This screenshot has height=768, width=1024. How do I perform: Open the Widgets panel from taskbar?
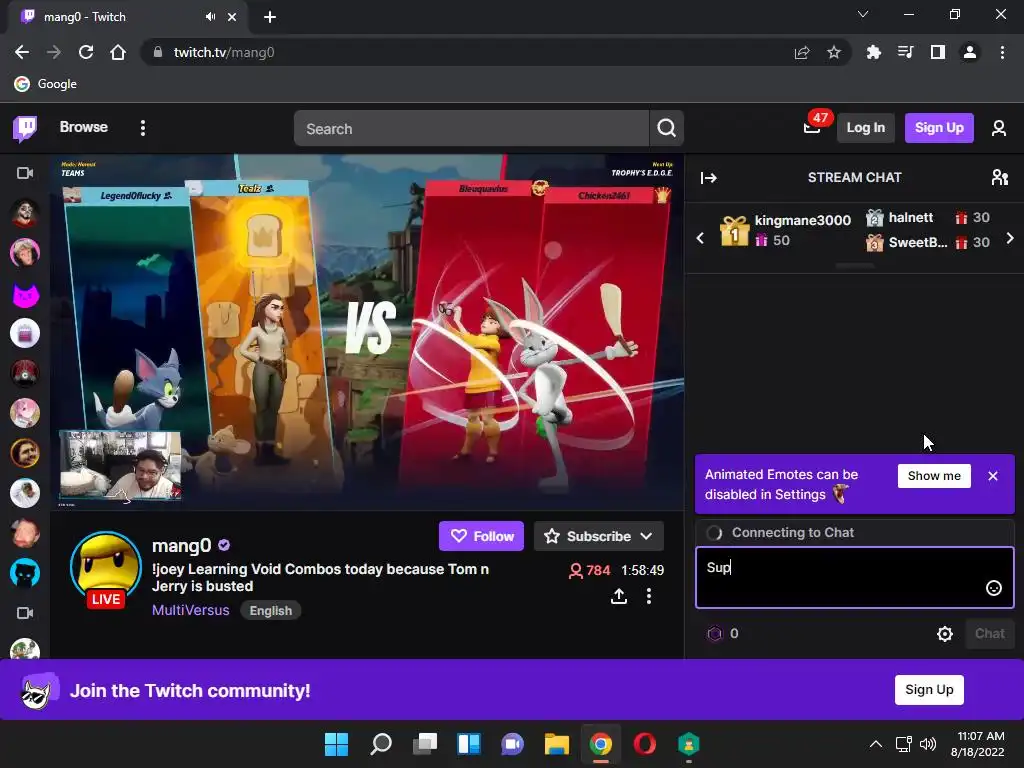(469, 744)
